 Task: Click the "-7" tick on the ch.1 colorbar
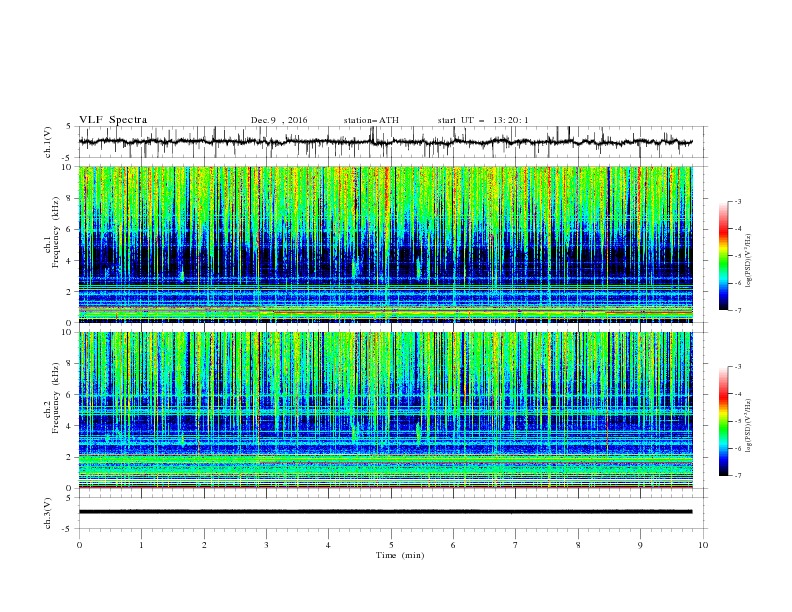pos(737,310)
